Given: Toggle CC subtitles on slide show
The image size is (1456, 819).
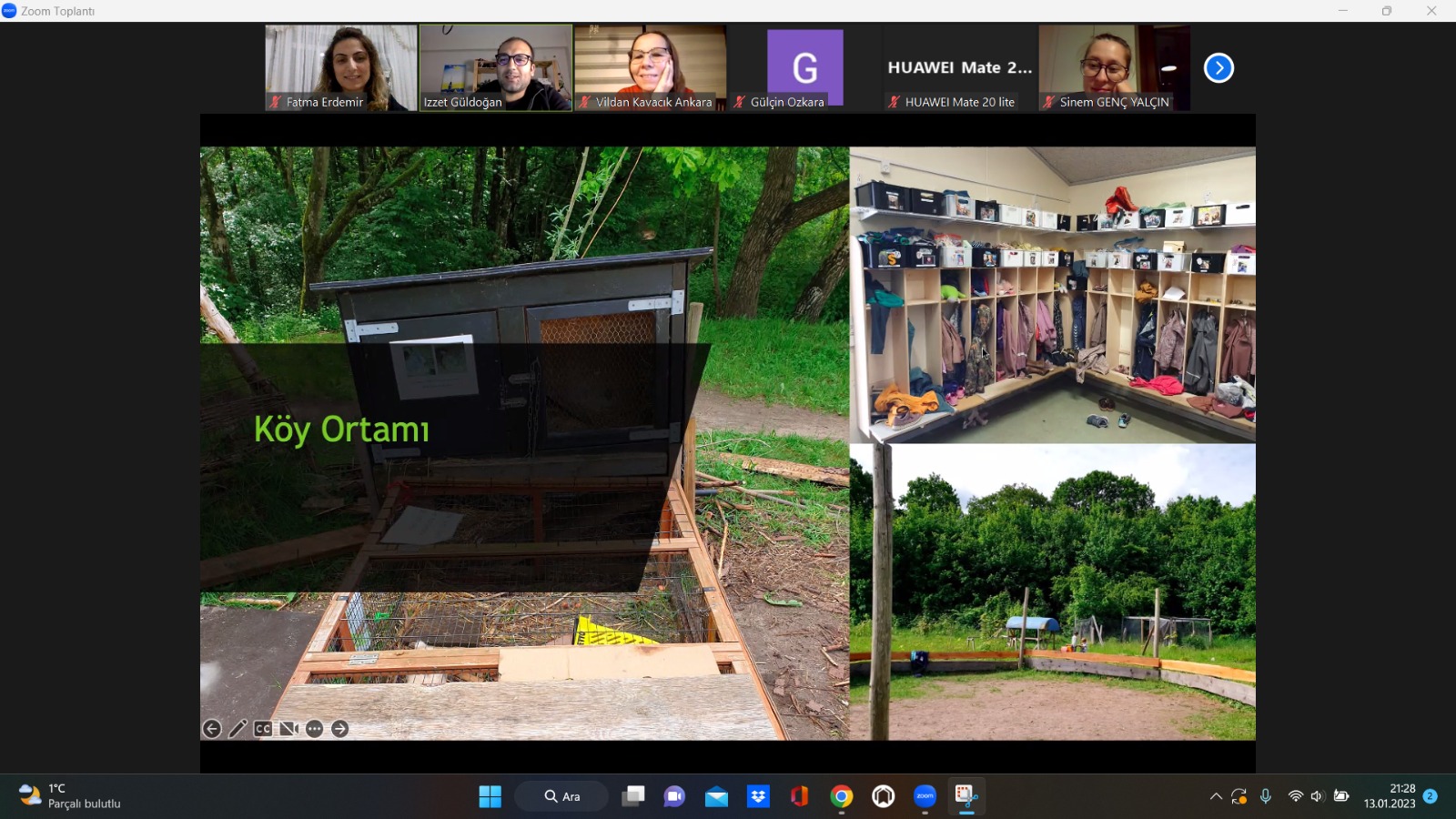Looking at the screenshot, I should tap(263, 729).
